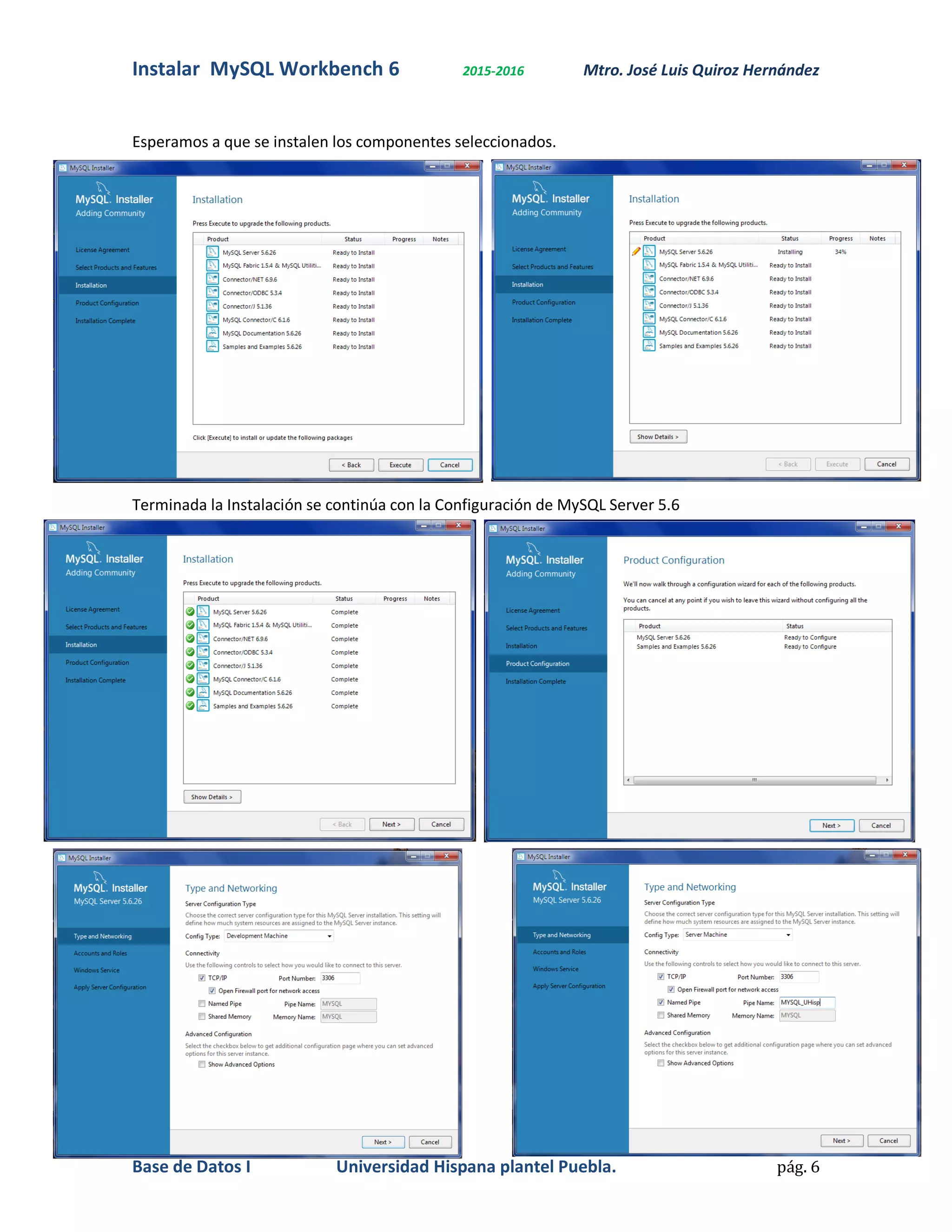Expand Show Details in the 34% installing window

tap(658, 437)
